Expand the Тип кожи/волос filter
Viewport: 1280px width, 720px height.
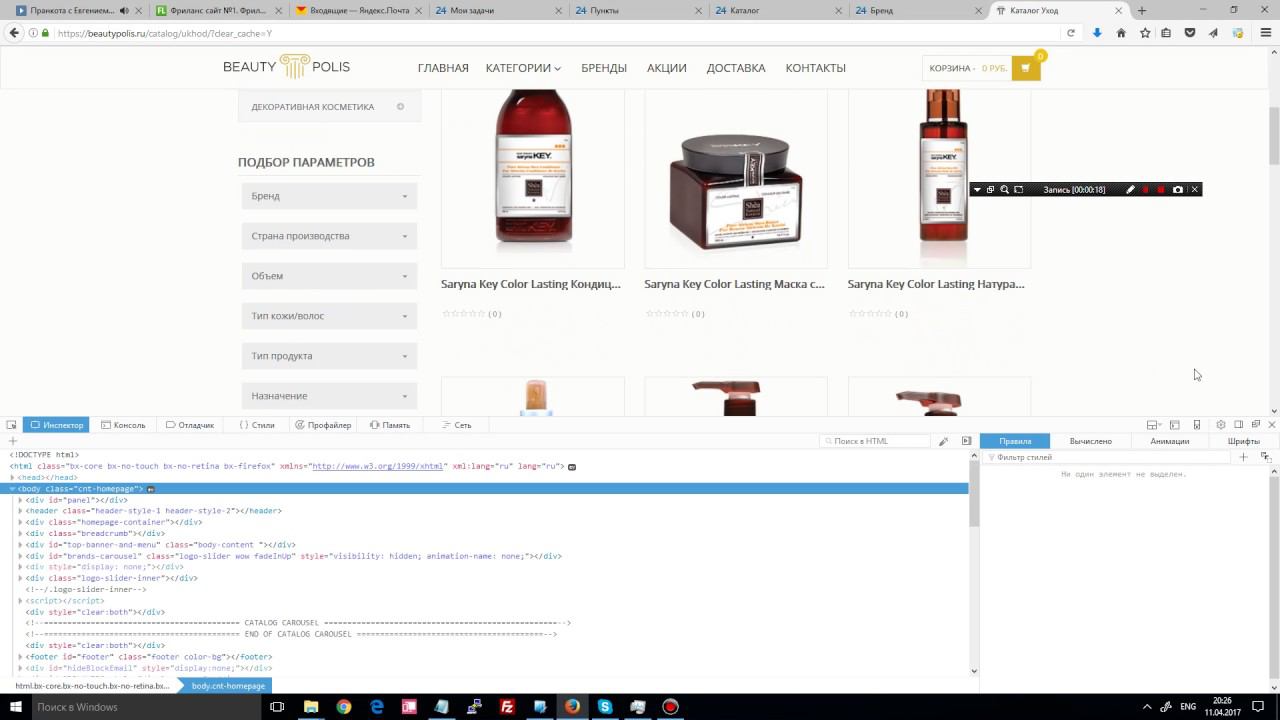pyautogui.click(x=329, y=316)
